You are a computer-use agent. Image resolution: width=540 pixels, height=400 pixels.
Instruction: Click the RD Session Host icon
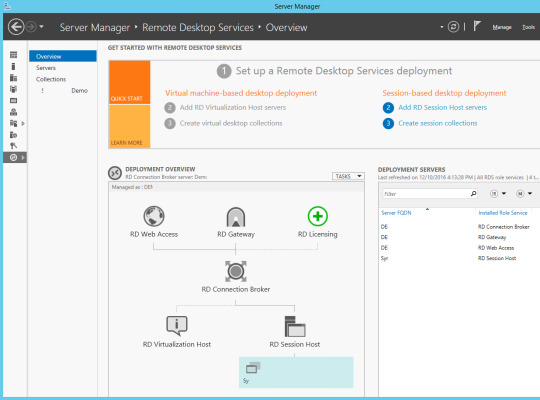295,326
